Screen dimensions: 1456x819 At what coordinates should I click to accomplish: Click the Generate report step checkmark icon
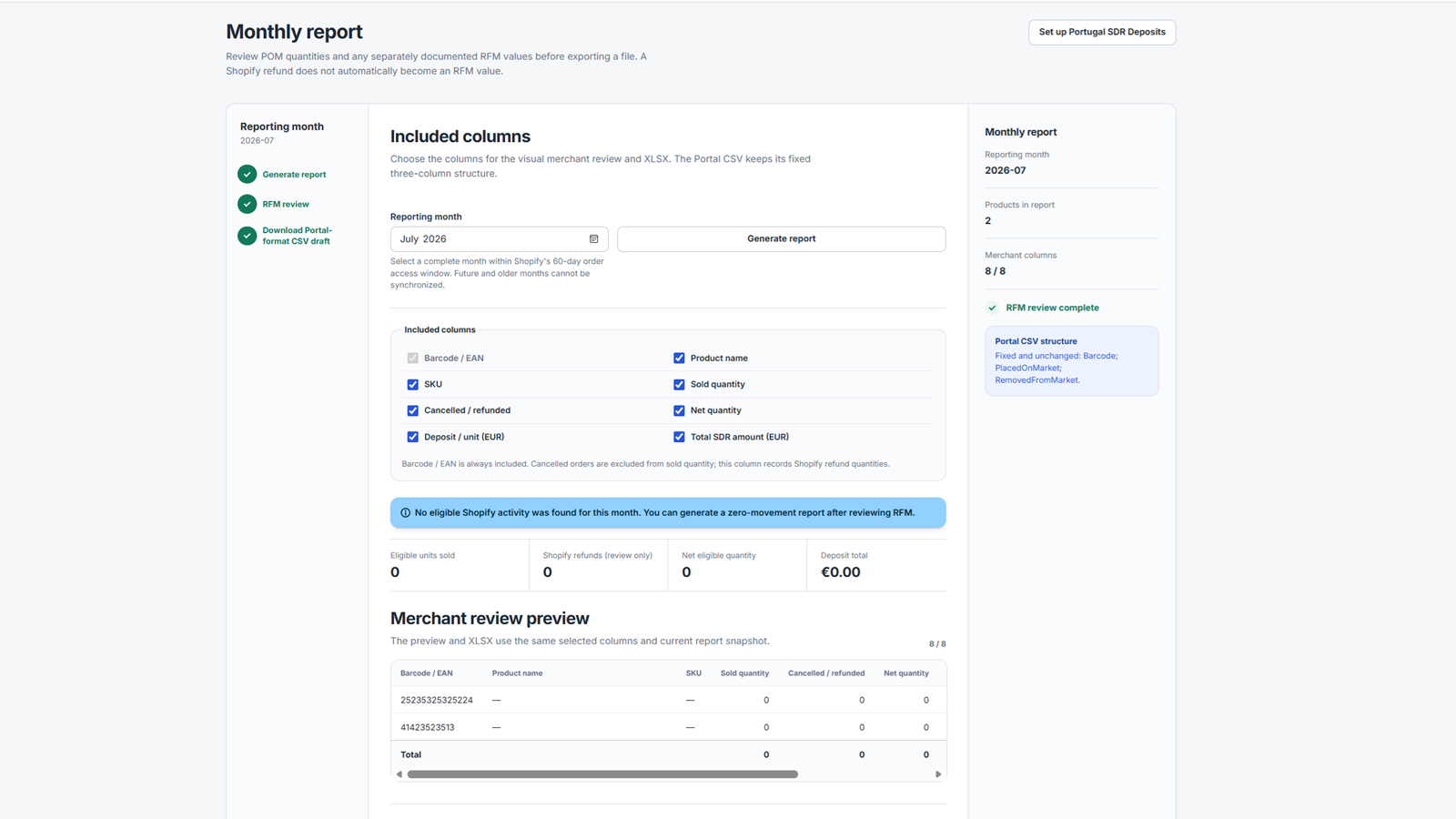tap(247, 174)
